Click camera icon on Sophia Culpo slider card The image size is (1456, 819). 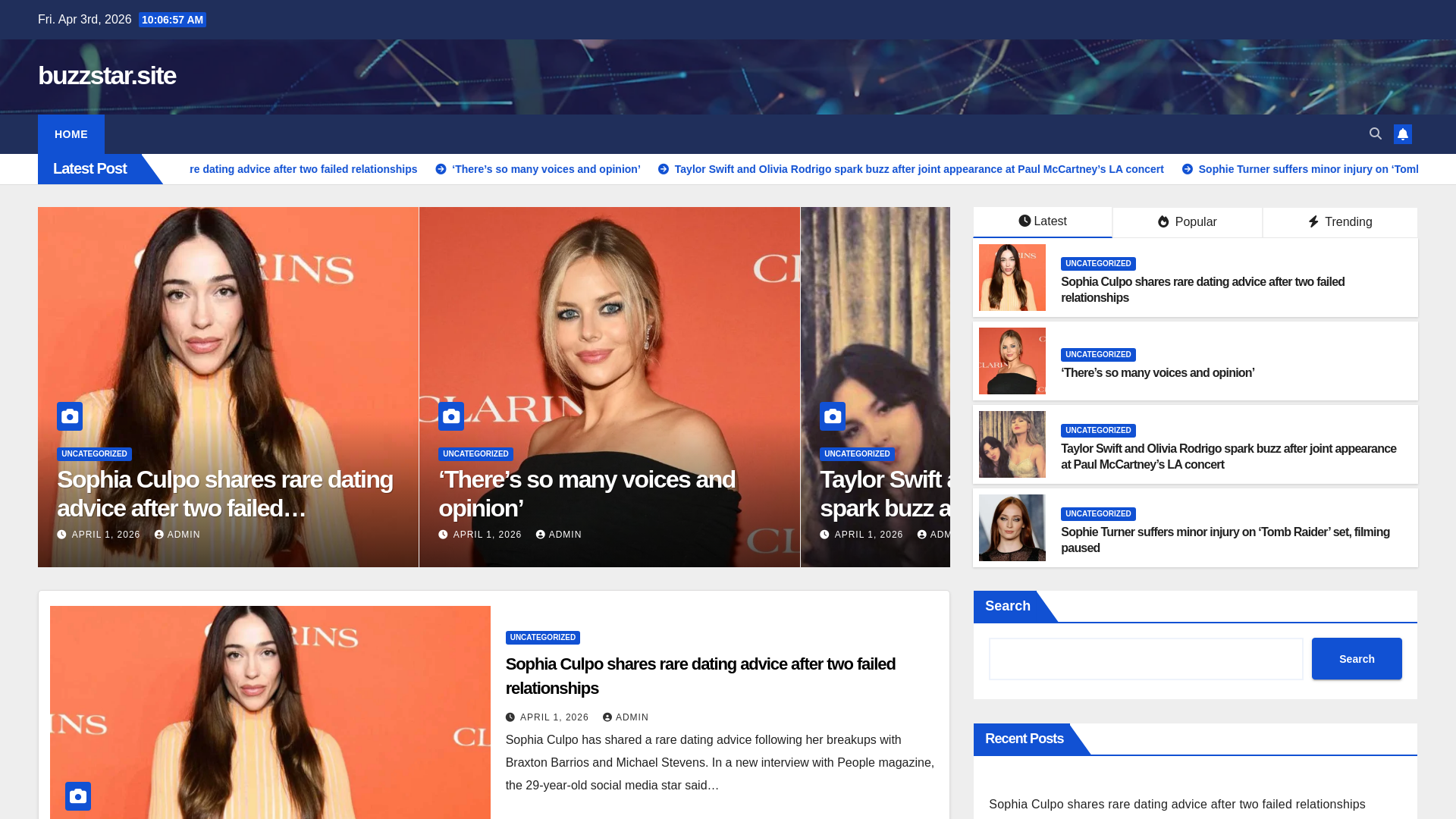click(x=70, y=416)
